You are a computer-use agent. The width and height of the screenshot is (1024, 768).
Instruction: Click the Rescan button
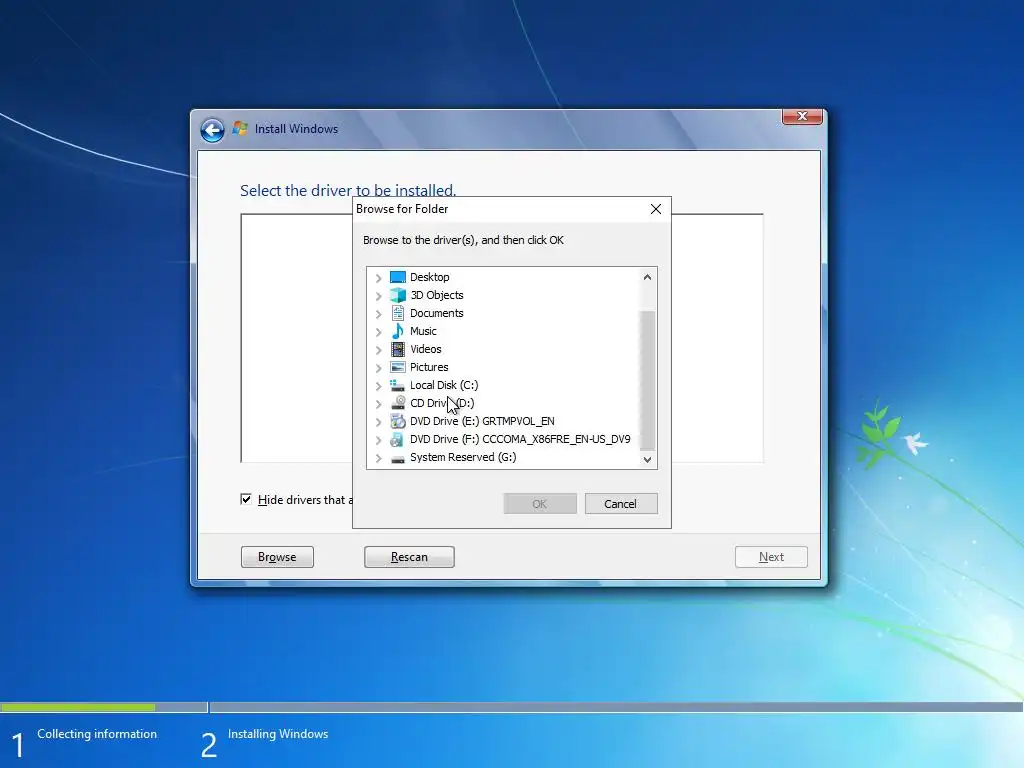409,557
